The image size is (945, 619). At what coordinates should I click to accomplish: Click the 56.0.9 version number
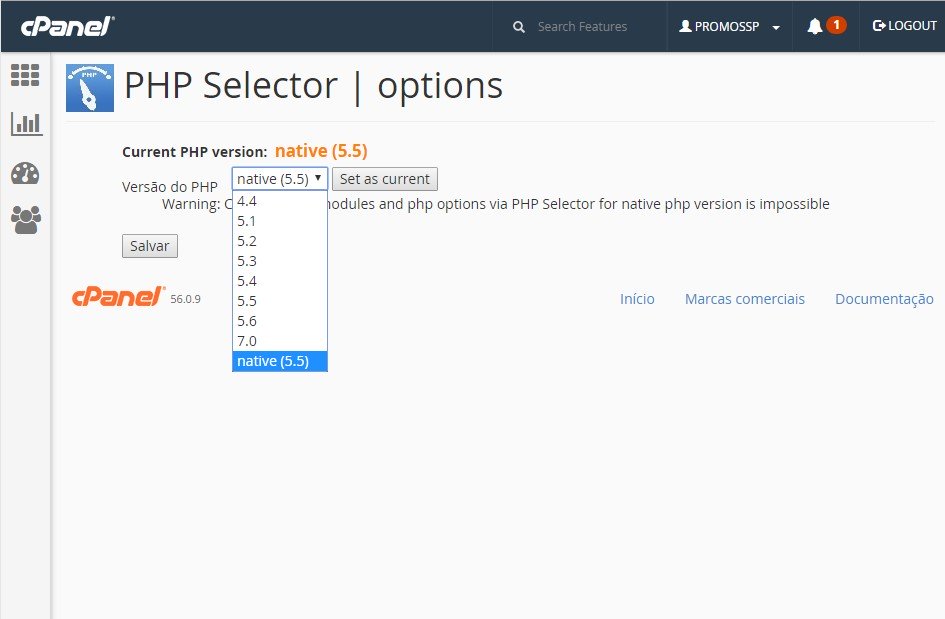(x=185, y=299)
